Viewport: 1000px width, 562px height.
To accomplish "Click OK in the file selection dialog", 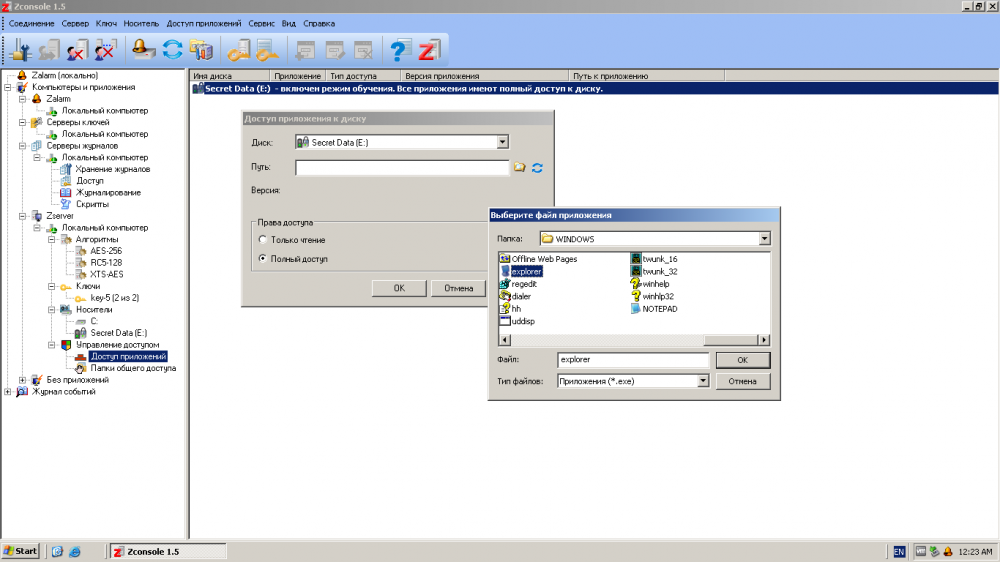I will pyautogui.click(x=742, y=360).
